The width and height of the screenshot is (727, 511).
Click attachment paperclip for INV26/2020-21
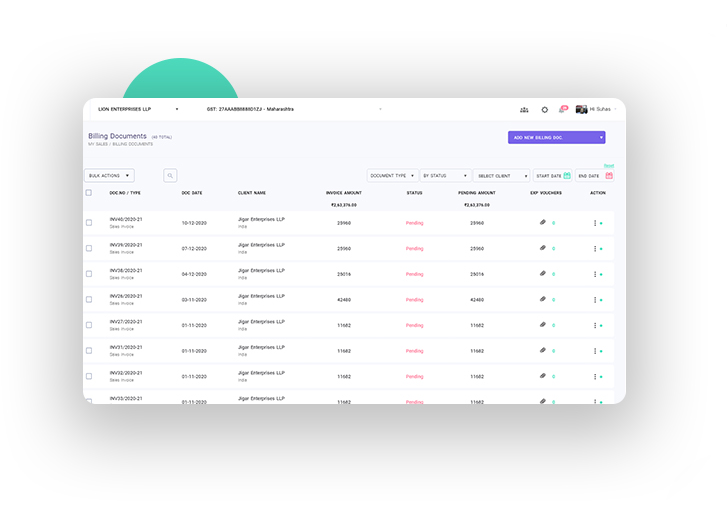pyautogui.click(x=543, y=299)
